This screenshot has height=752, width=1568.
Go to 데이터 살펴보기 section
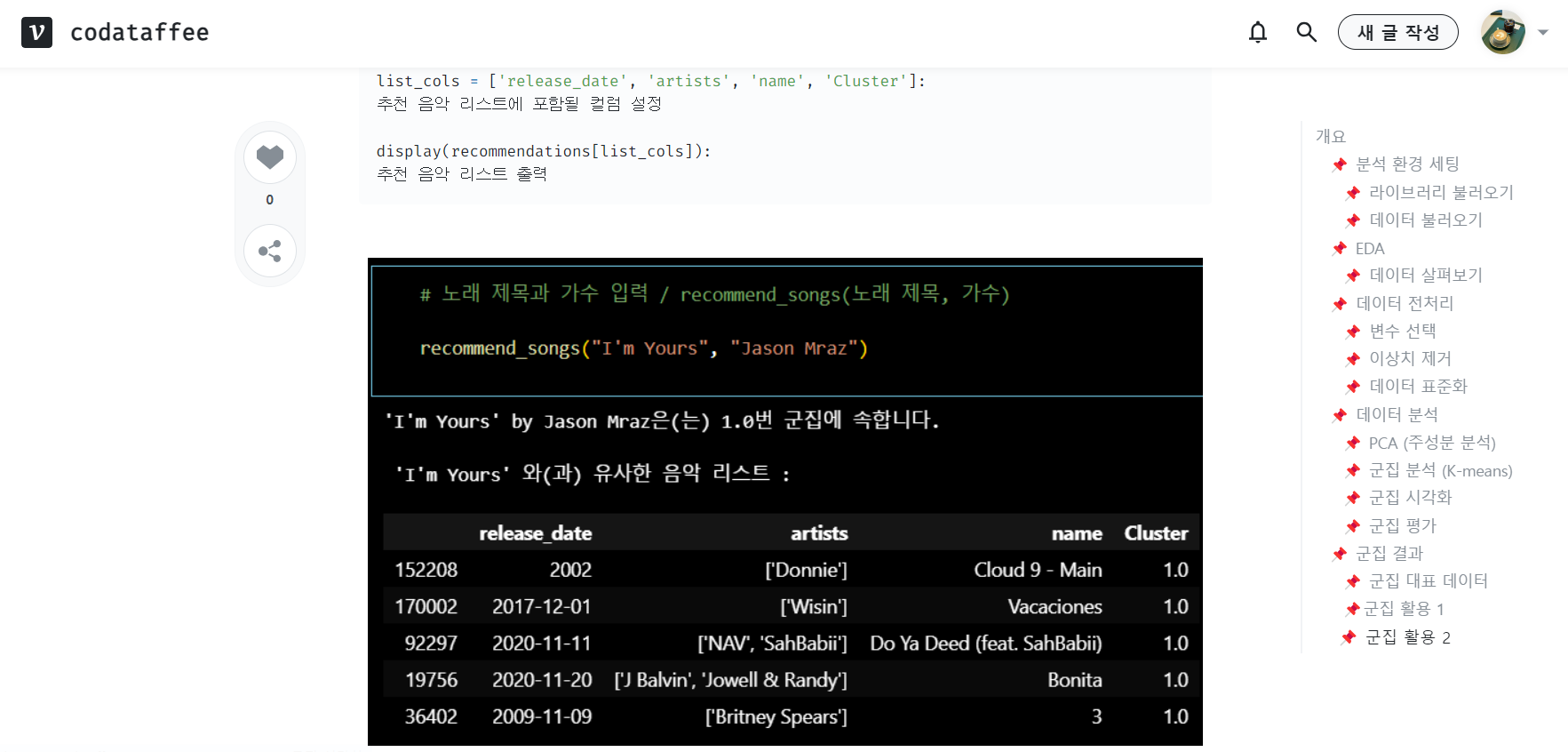pos(1426,276)
